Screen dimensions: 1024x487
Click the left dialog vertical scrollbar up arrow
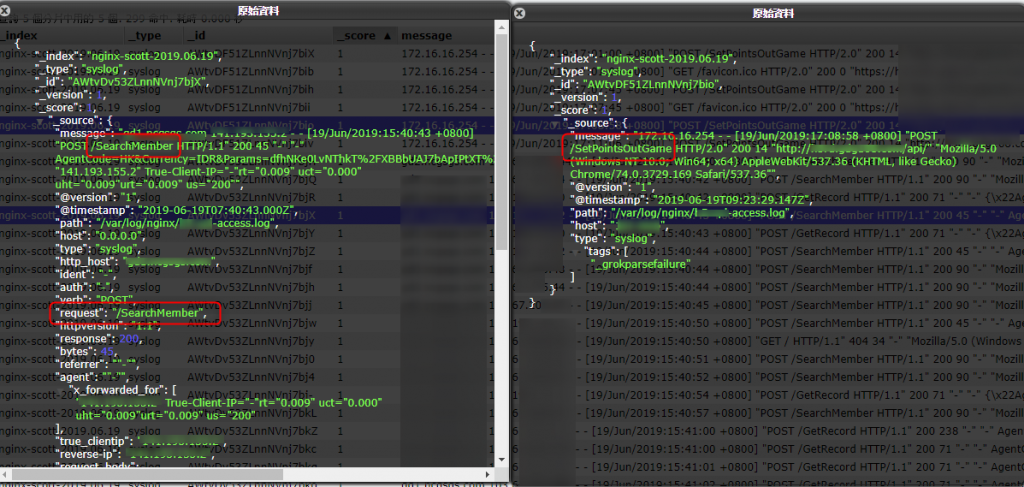[502, 25]
